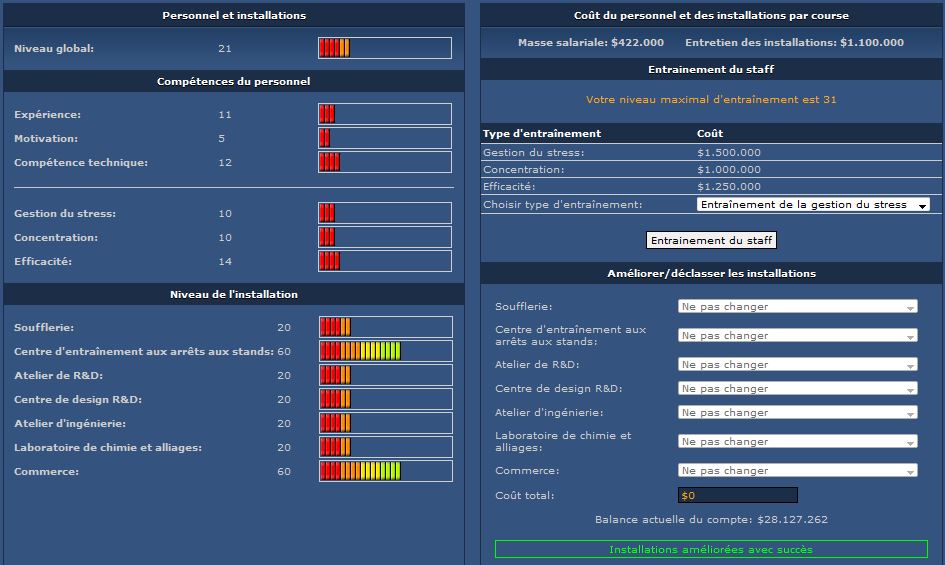Click the Concentration skill level bar

pos(385,237)
